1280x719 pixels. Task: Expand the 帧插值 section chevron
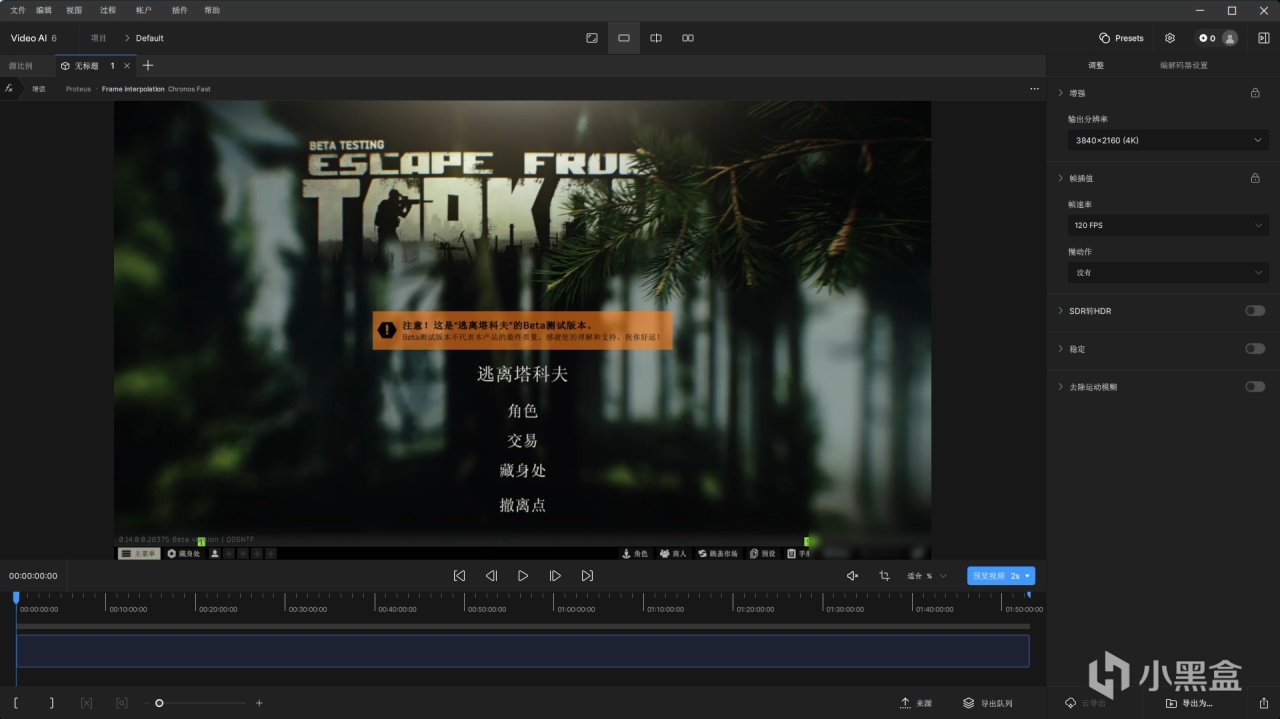[x=1060, y=178]
